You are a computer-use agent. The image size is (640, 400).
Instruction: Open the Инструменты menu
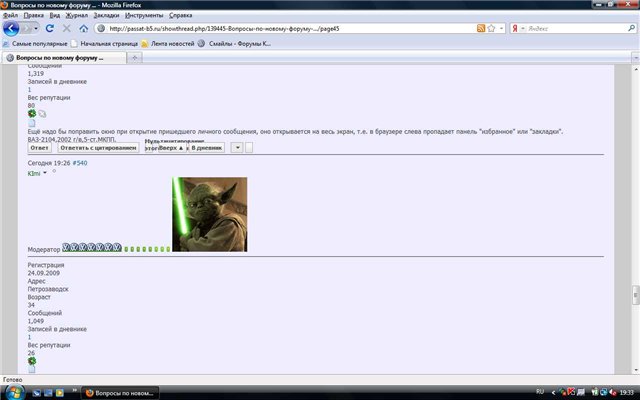(144, 16)
